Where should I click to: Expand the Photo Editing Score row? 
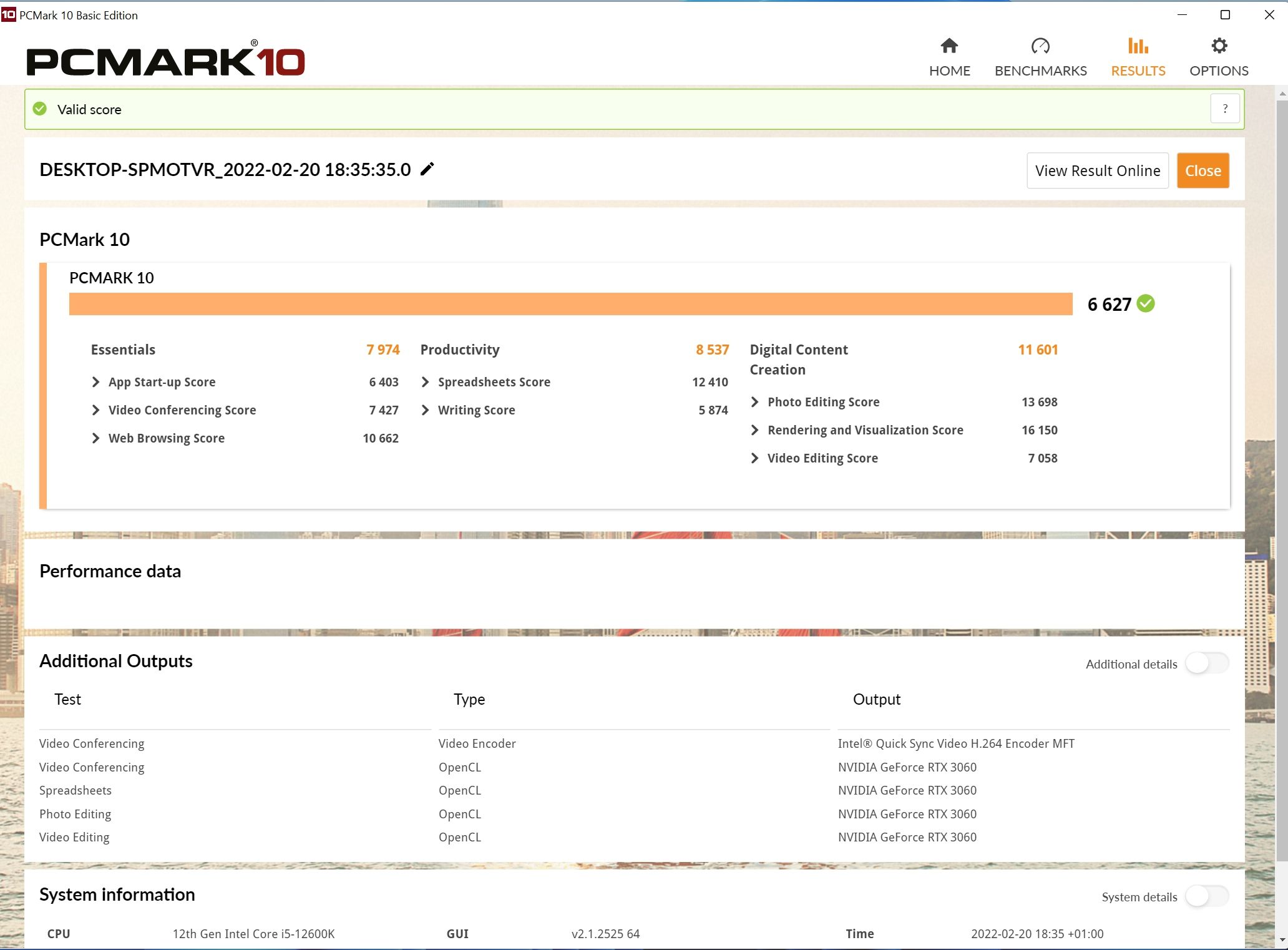754,402
